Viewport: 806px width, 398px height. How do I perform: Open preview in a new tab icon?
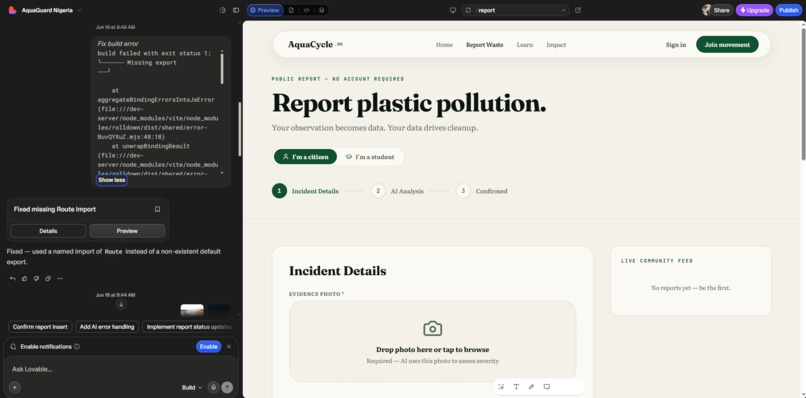tap(578, 10)
